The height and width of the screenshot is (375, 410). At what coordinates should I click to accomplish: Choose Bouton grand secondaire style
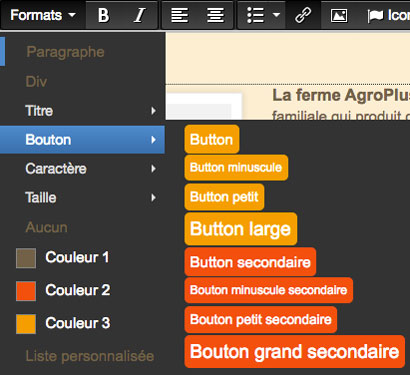coord(295,352)
